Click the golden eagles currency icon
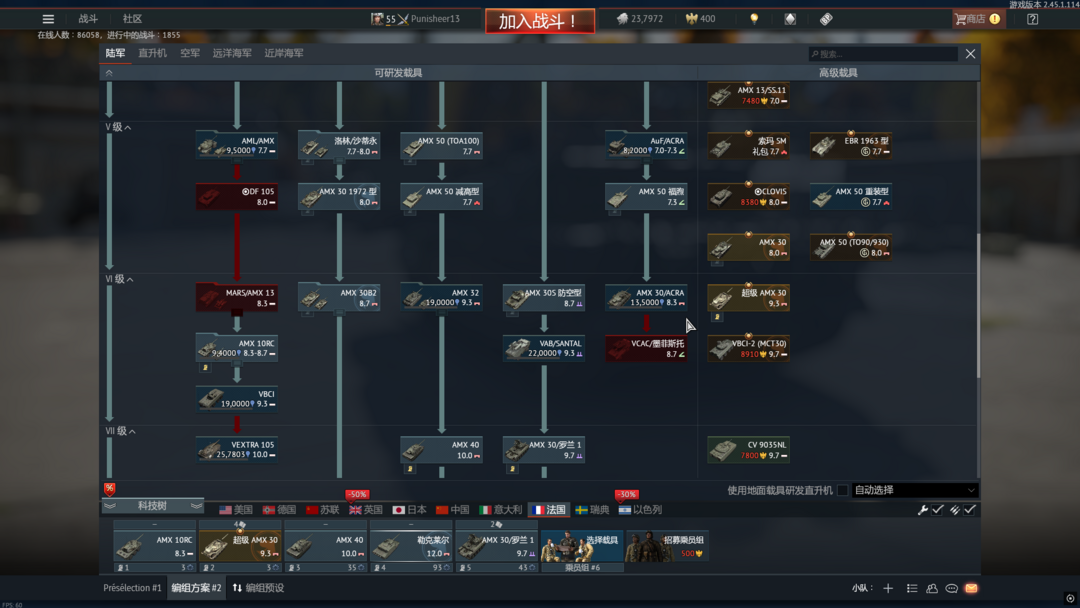The height and width of the screenshot is (608, 1080). pos(692,19)
